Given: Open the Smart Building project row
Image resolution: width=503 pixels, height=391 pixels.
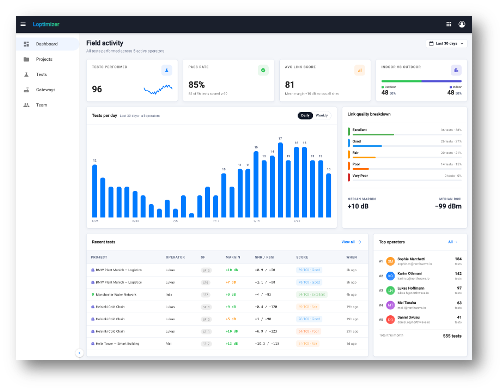Looking at the screenshot, I should [227, 344].
